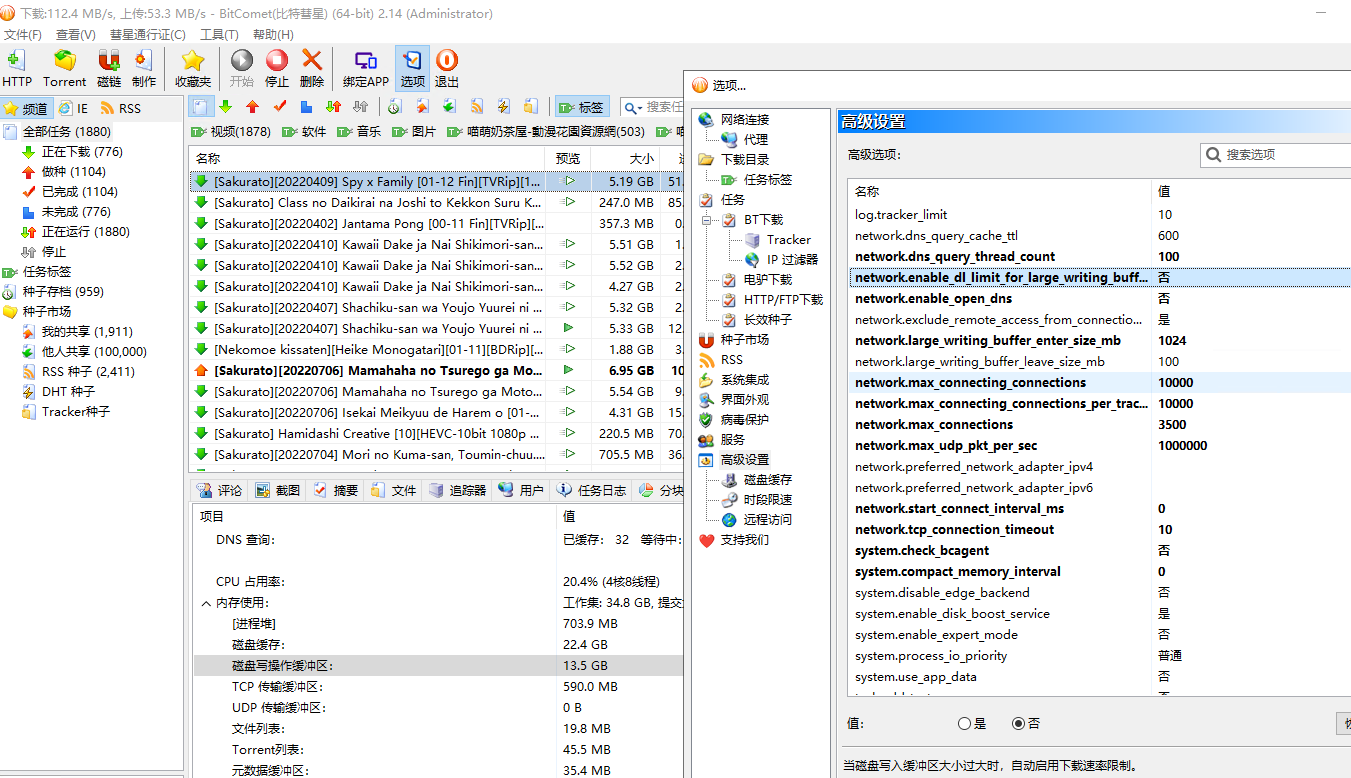Open the 追踪器 details tab
1351x778 pixels.
(457, 490)
